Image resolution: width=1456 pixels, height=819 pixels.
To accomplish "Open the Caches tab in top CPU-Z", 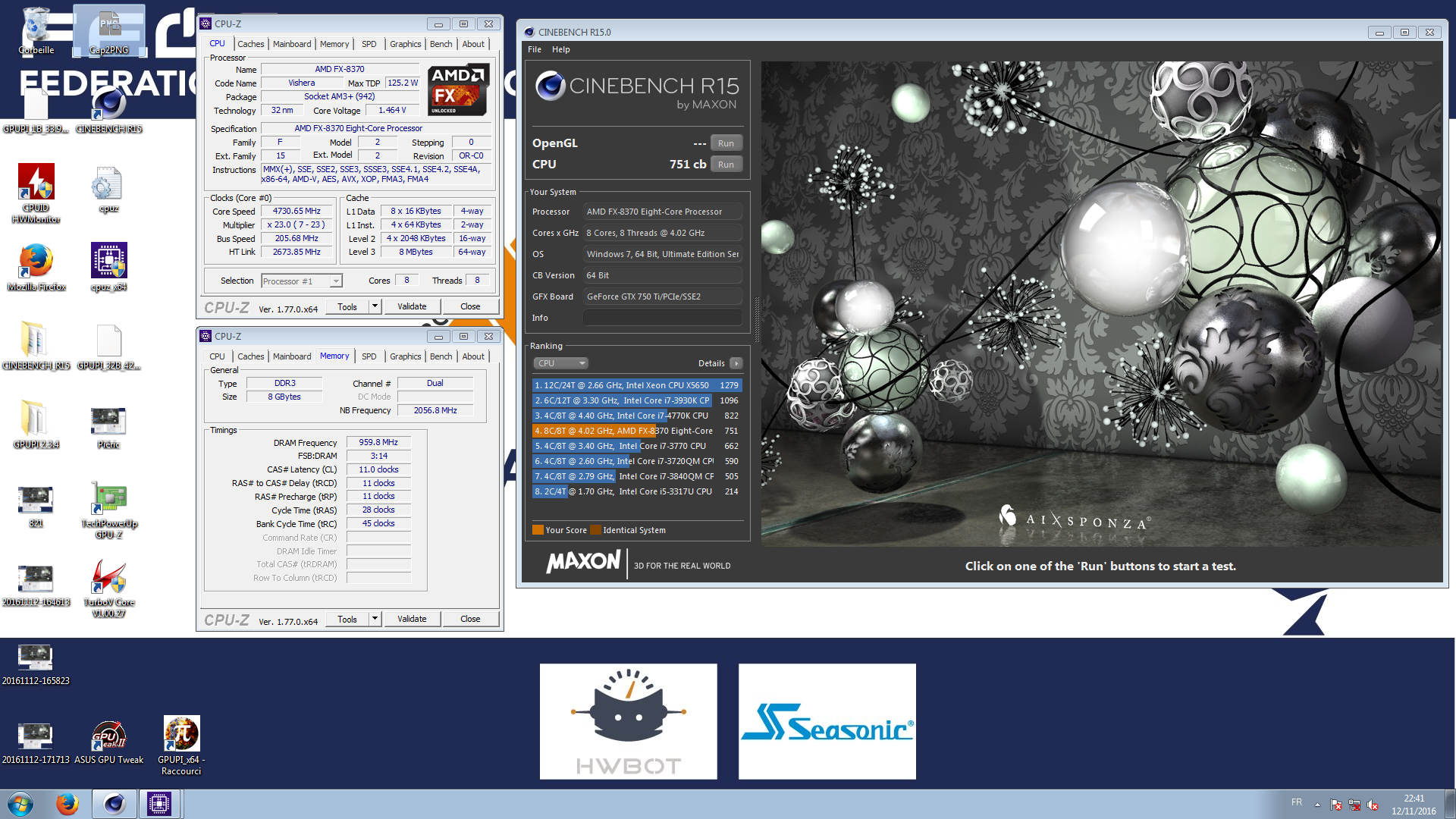I will 250,44.
